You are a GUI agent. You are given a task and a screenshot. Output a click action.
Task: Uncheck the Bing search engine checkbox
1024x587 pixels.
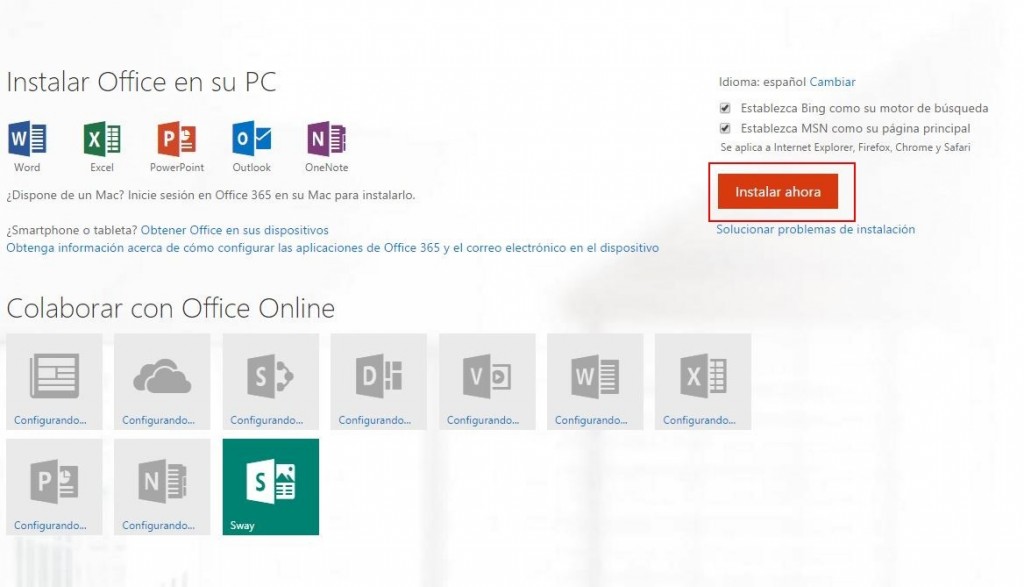coord(725,108)
